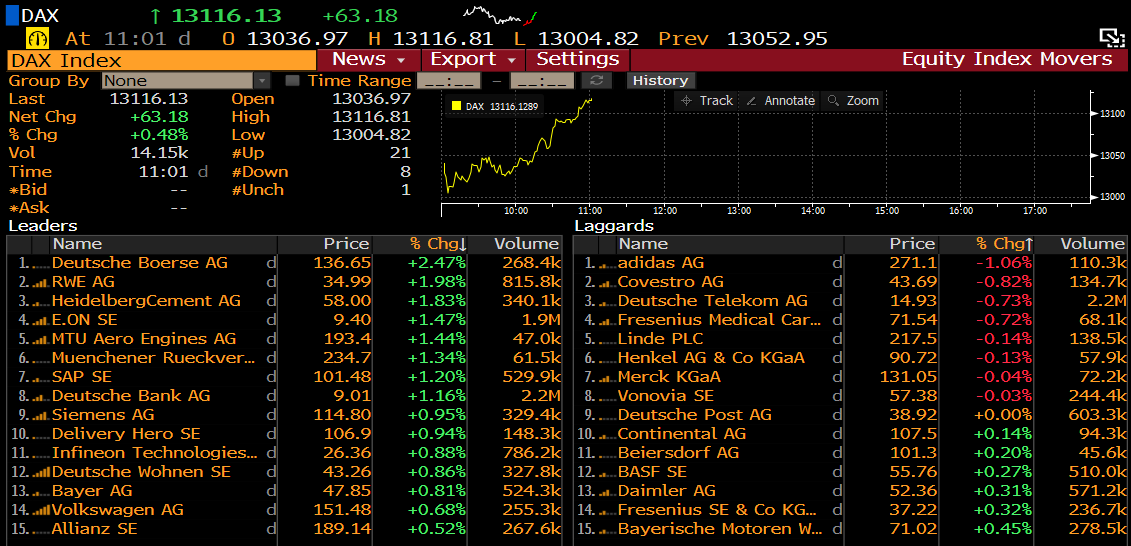Click the Laggards Volume column header

click(1082, 245)
